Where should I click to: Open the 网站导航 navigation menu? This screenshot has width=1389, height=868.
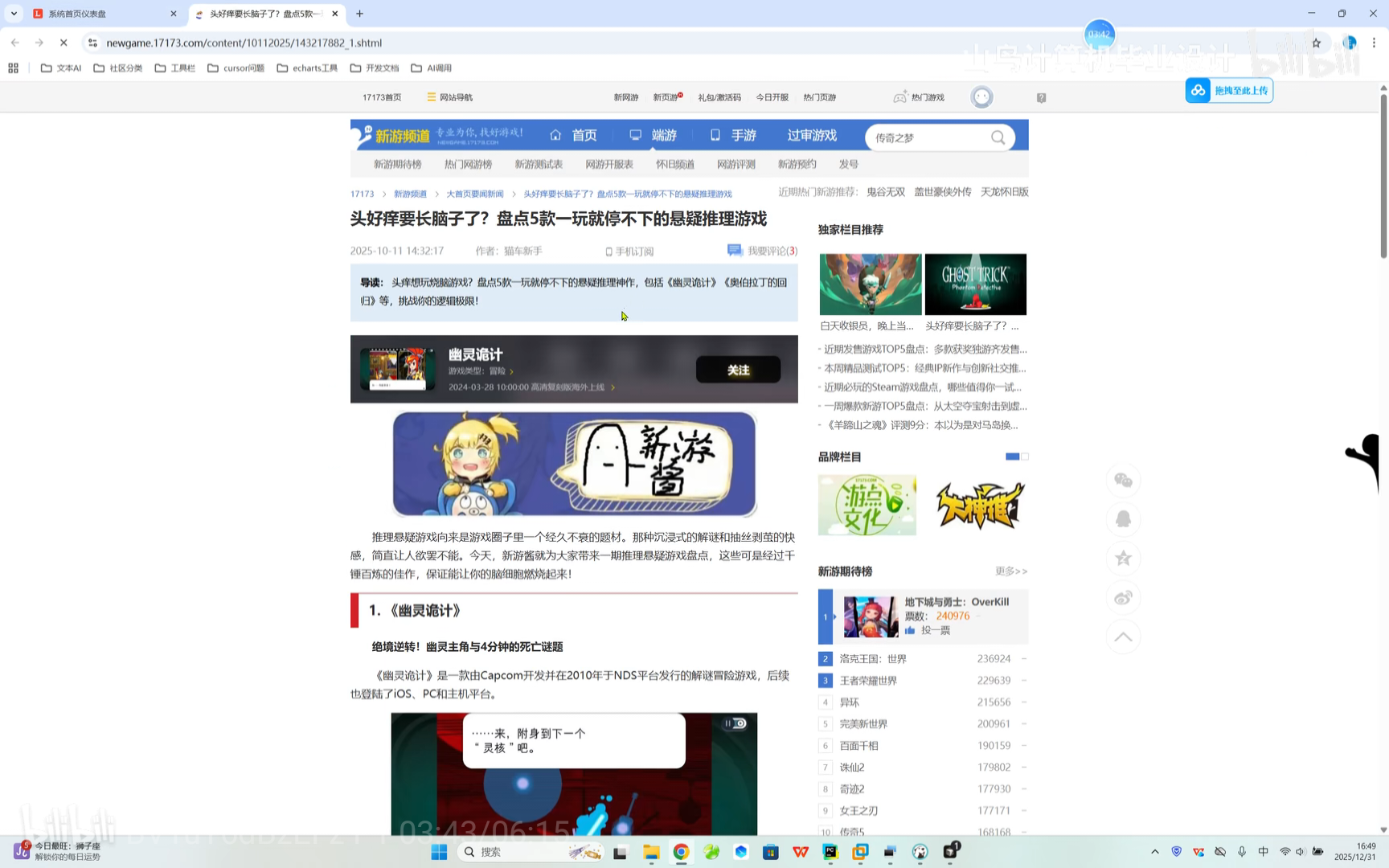click(x=449, y=96)
